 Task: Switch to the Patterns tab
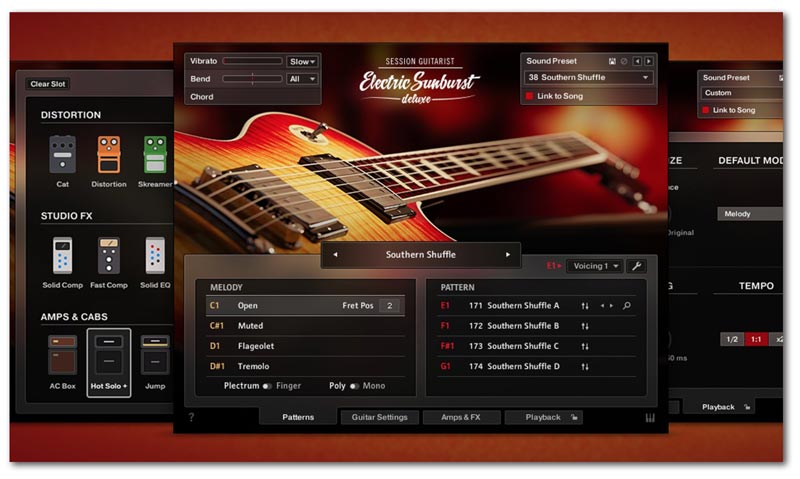coord(298,417)
